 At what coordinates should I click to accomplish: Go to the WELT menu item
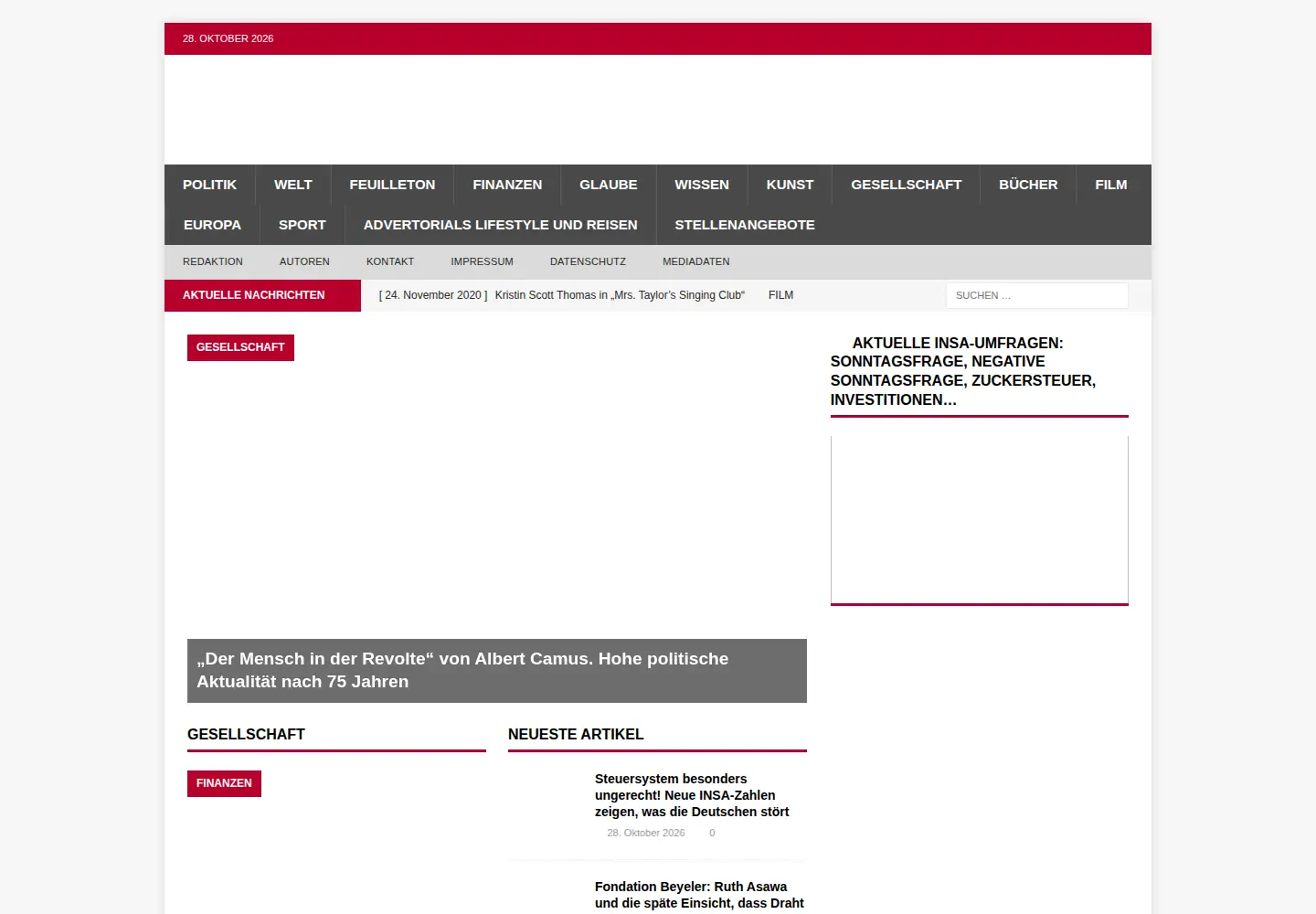point(293,185)
